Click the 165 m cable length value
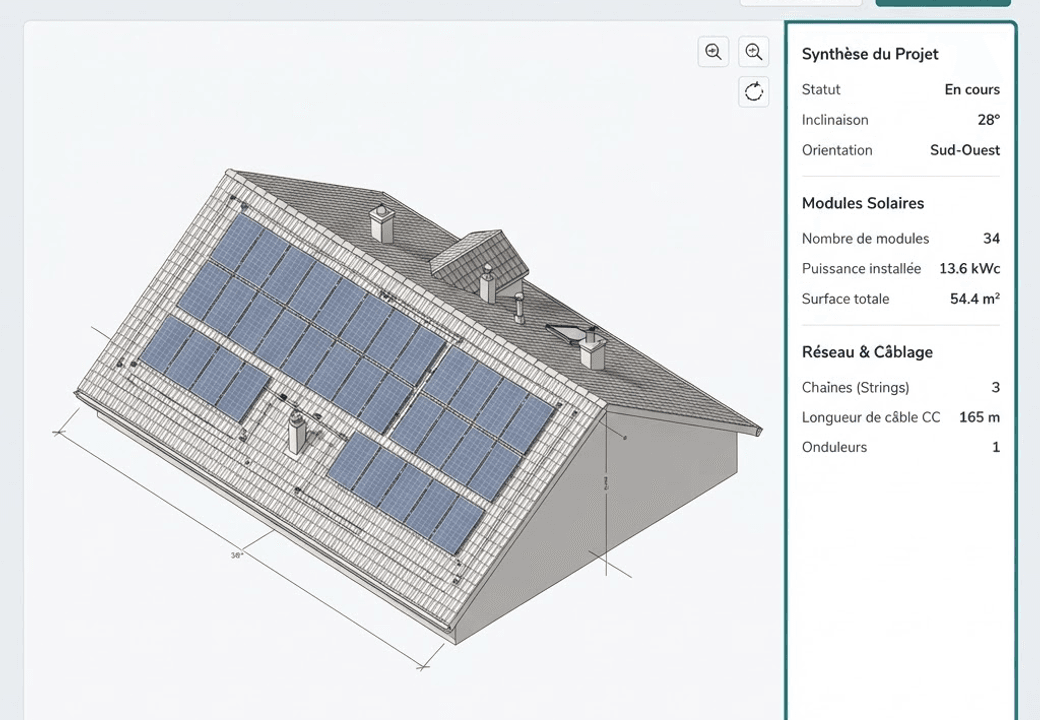 pos(979,417)
